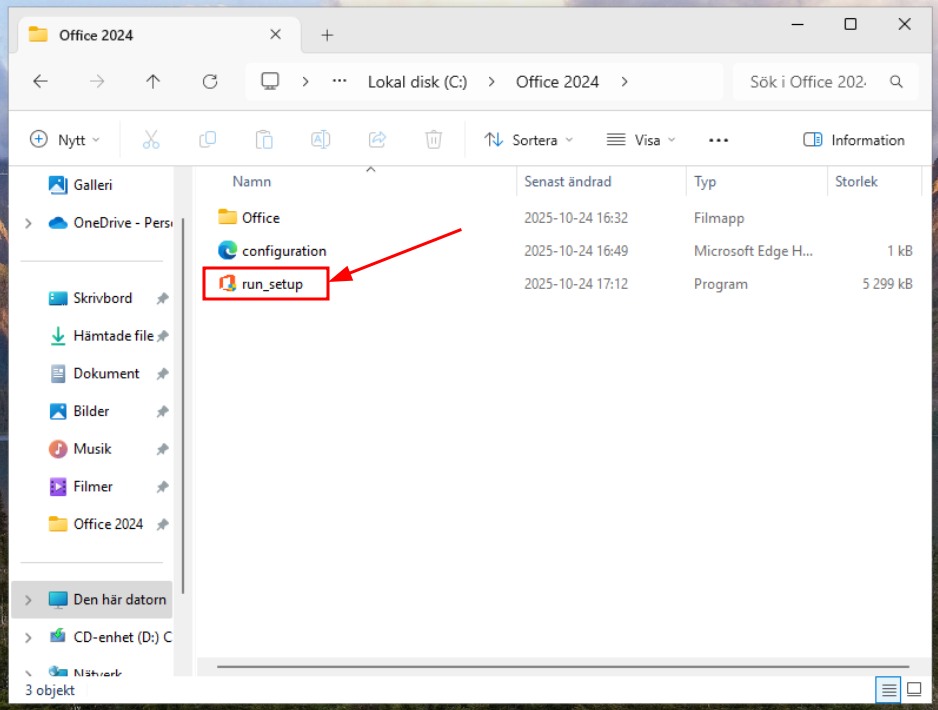Image resolution: width=938 pixels, height=710 pixels.
Task: Open the Sortera dropdown menu
Action: (529, 140)
